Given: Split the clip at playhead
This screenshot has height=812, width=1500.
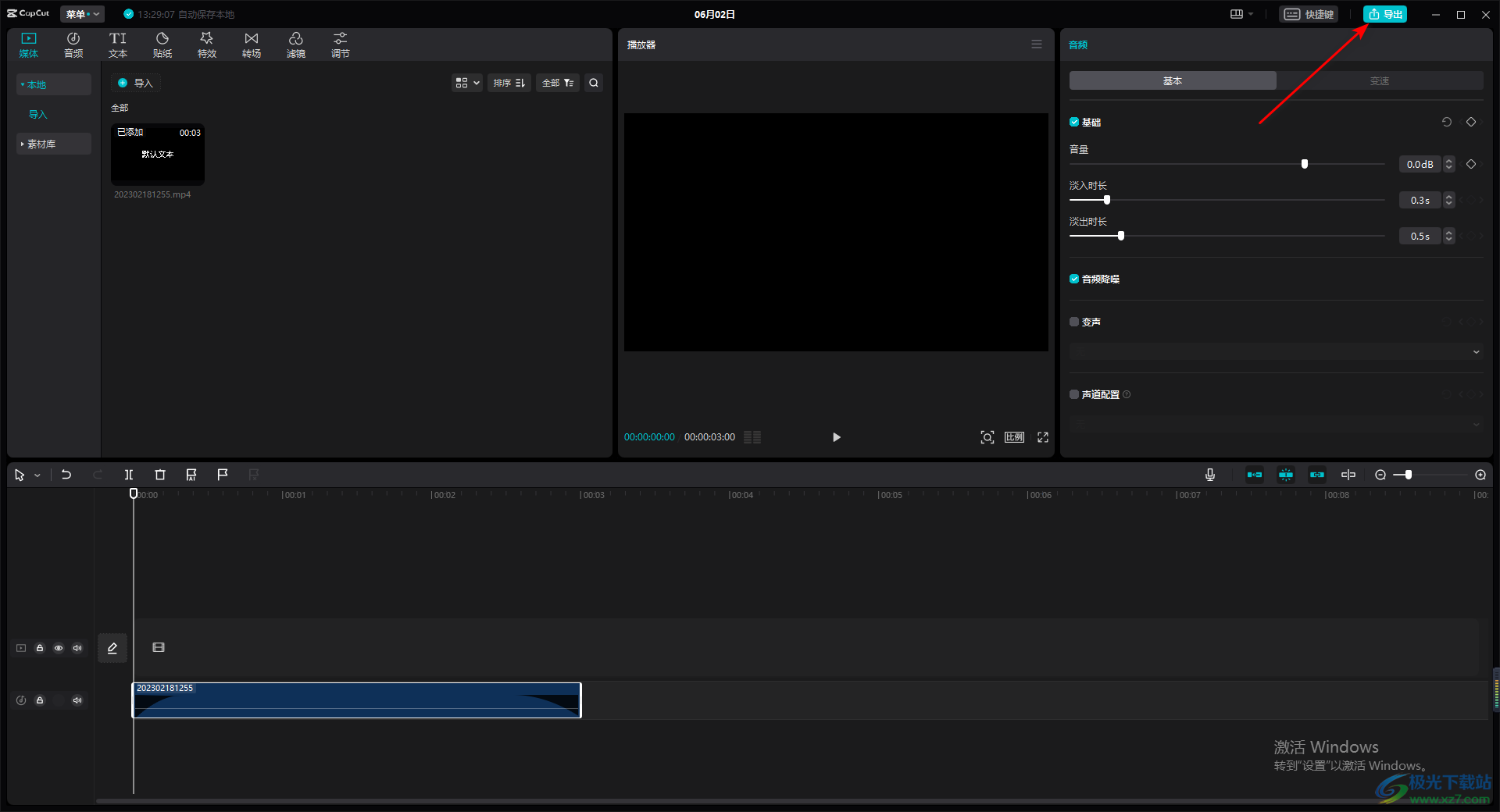Looking at the screenshot, I should point(129,475).
